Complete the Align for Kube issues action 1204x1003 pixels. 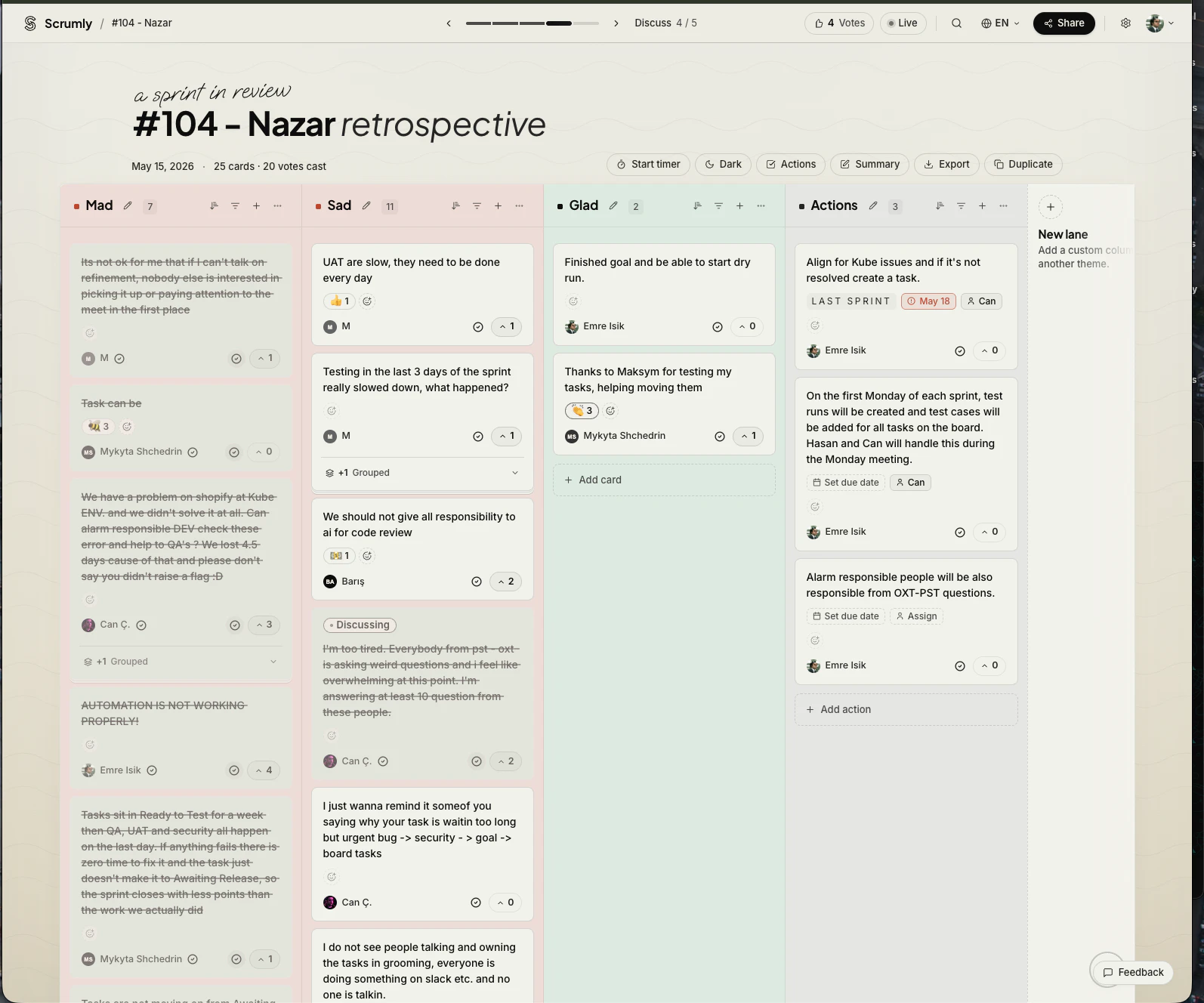(960, 351)
